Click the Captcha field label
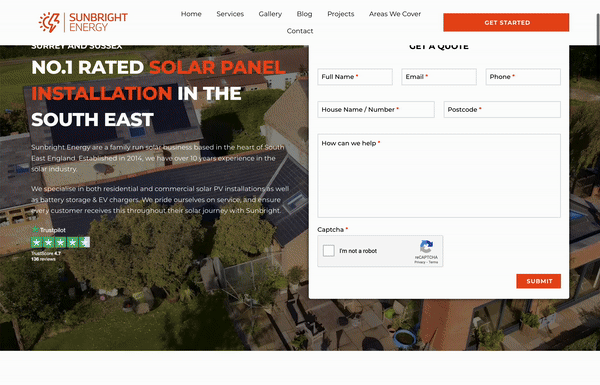This screenshot has width=600, height=385. [x=333, y=230]
